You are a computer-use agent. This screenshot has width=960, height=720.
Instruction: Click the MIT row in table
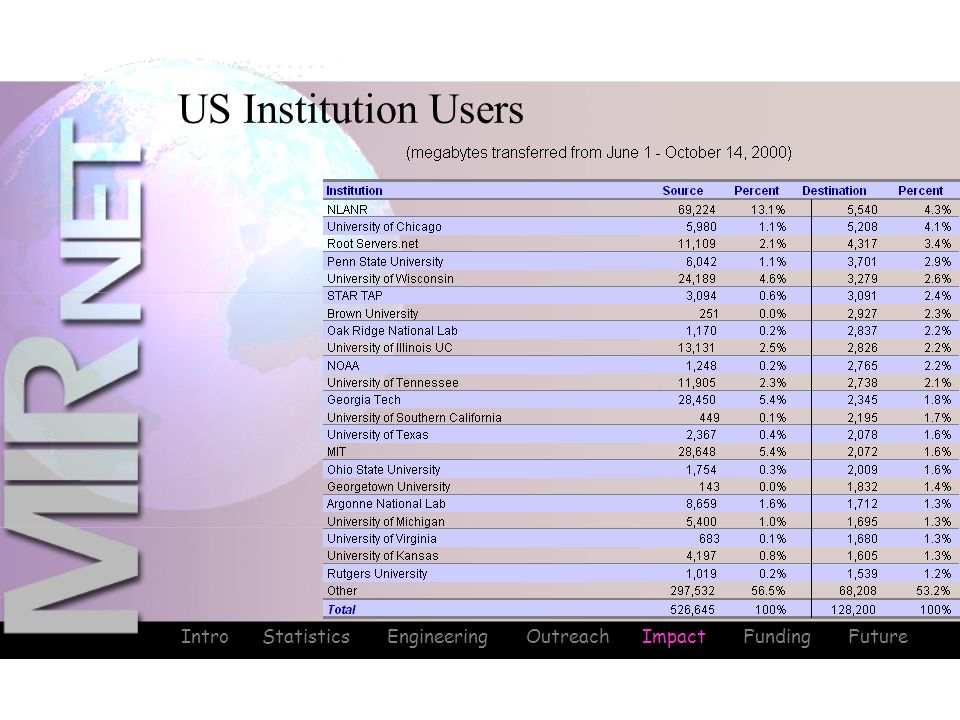[x=639, y=452]
